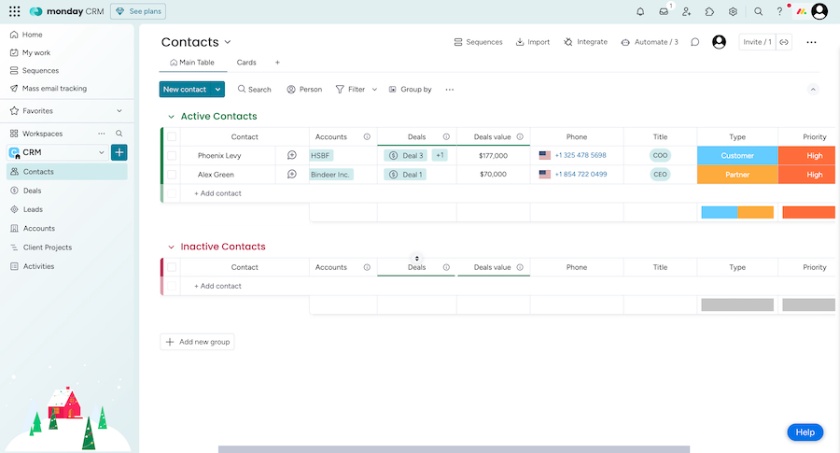840x453 pixels.
Task: Click the search everything magnifier icon
Action: click(x=758, y=11)
